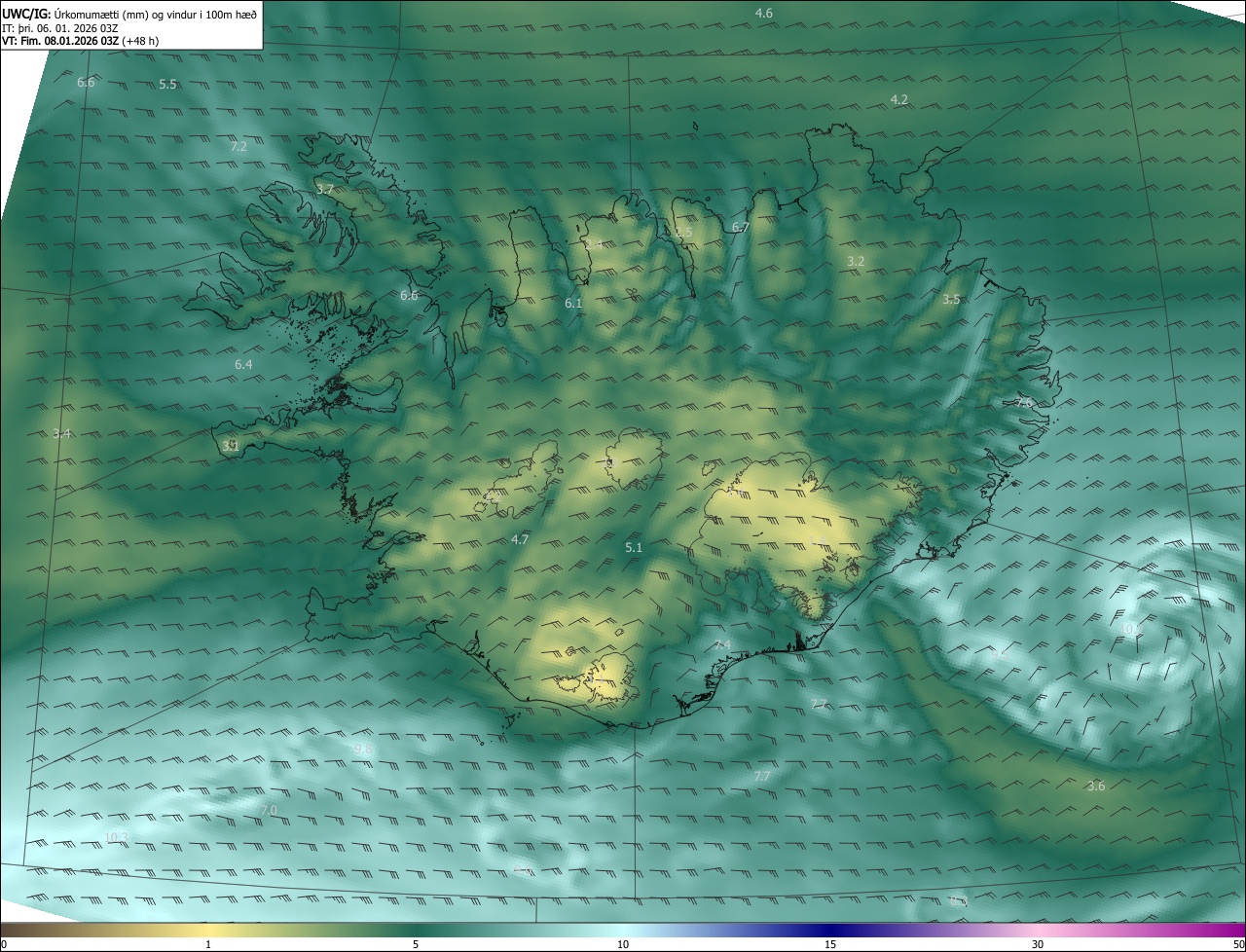Click the 2.4 value label
The image size is (1246, 952).
click(594, 245)
